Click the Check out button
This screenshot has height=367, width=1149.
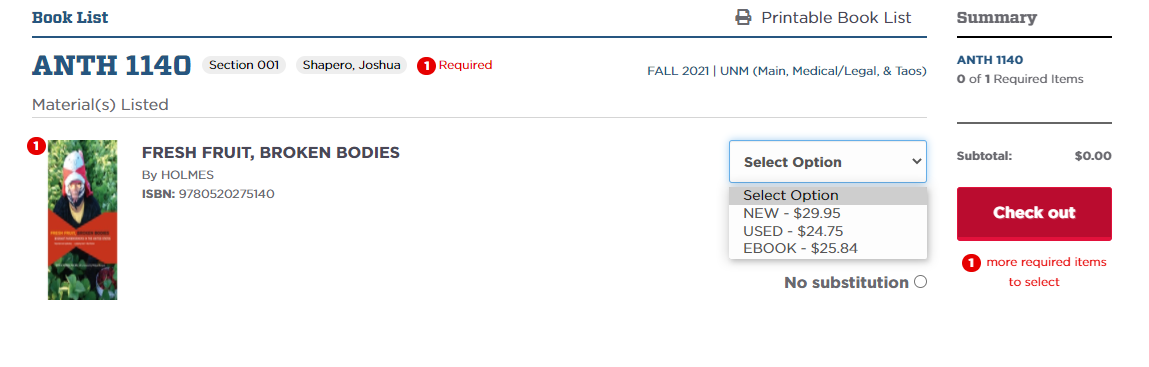pos(1034,213)
